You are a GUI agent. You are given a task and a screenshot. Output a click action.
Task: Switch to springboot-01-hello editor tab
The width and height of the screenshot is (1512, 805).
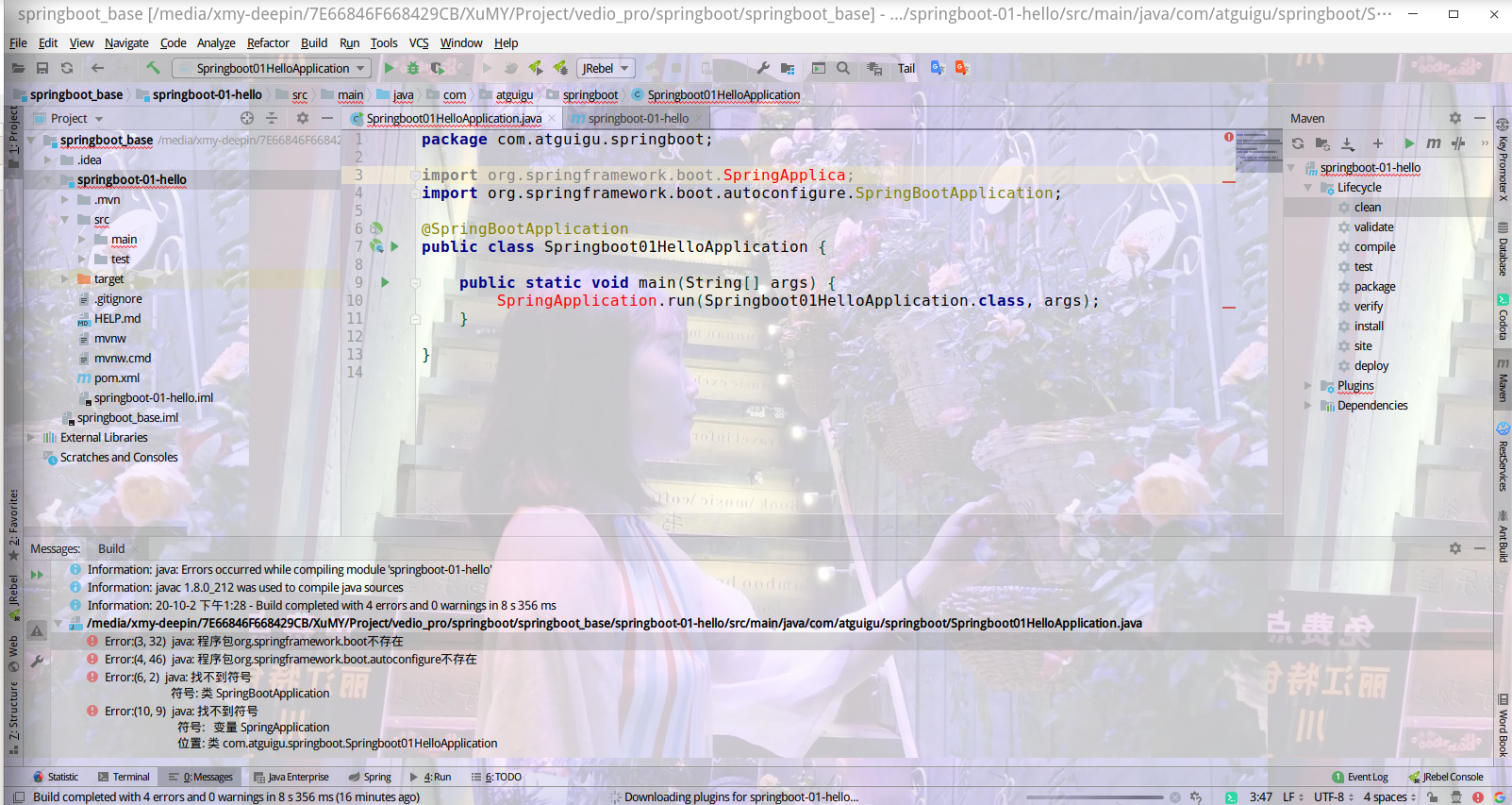click(639, 118)
